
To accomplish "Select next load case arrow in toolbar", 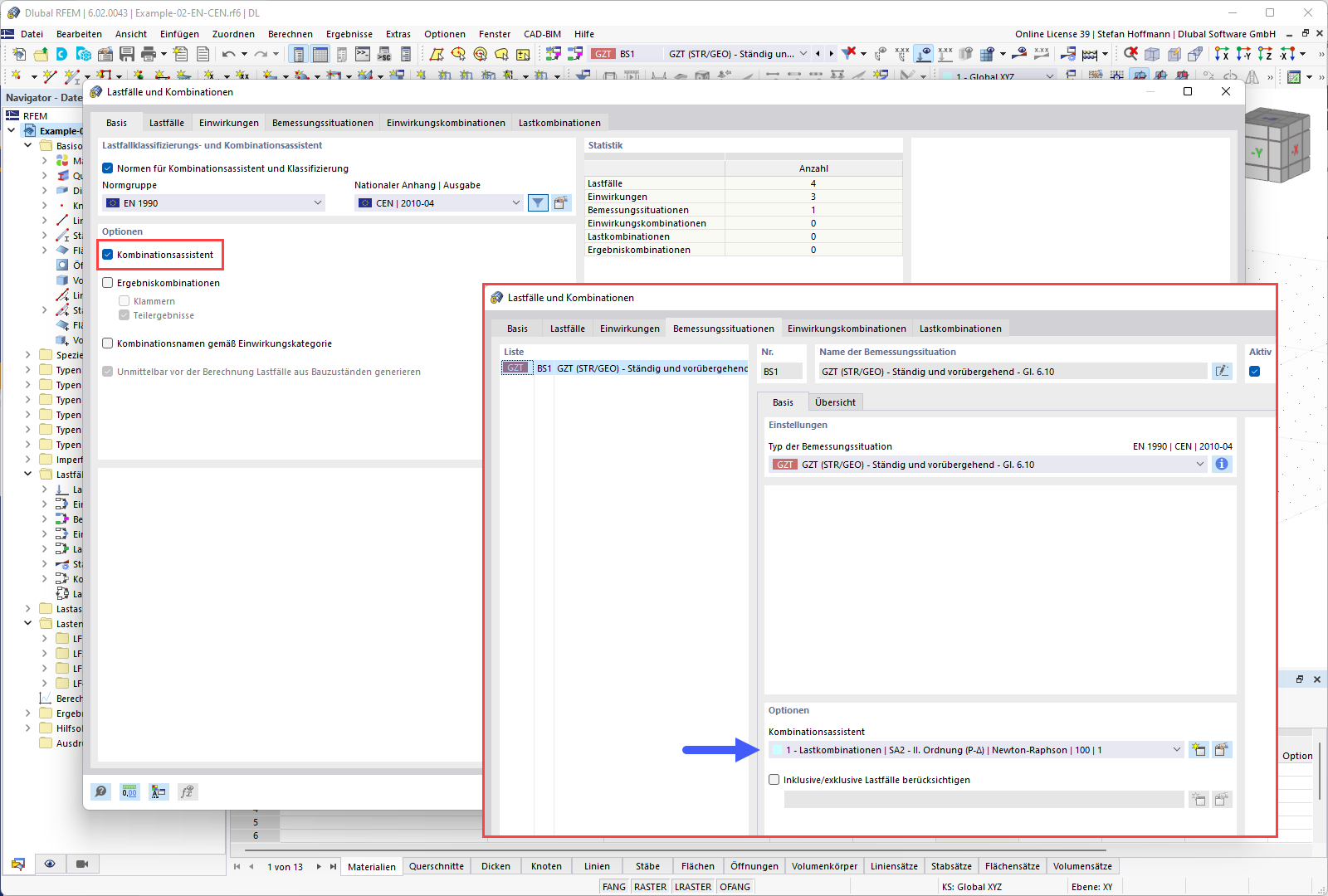I will click(831, 54).
